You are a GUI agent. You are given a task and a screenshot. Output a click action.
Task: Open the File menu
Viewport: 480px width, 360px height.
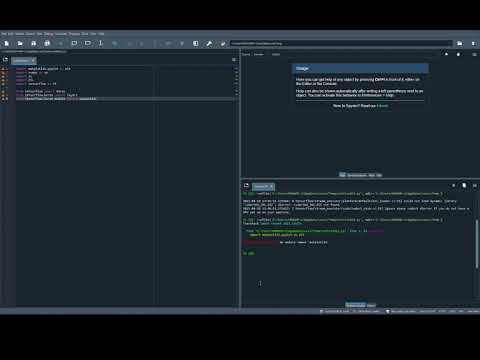point(4,34)
